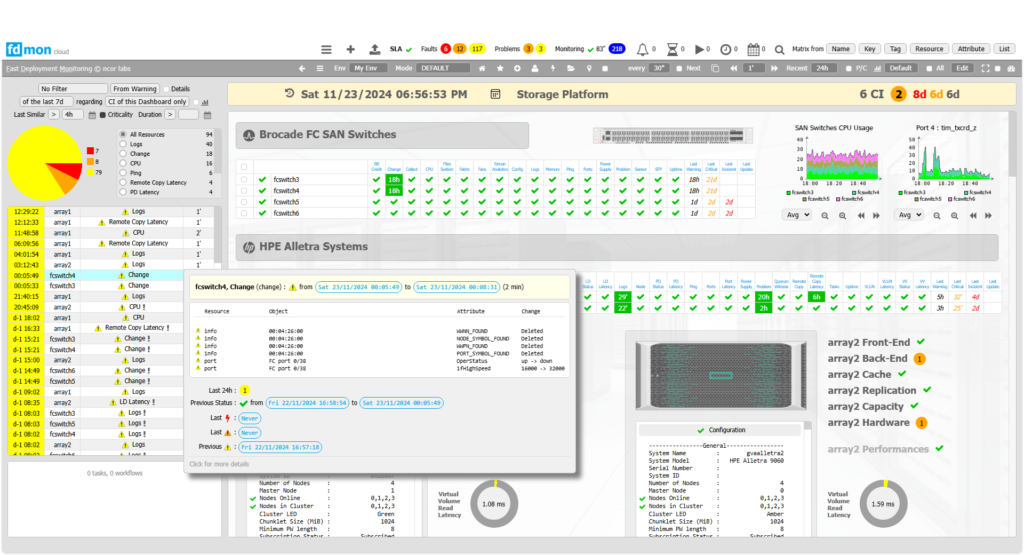Step backward on Port 4 chart
Image resolution: width=1024 pixels, height=555 pixels.
(973, 215)
